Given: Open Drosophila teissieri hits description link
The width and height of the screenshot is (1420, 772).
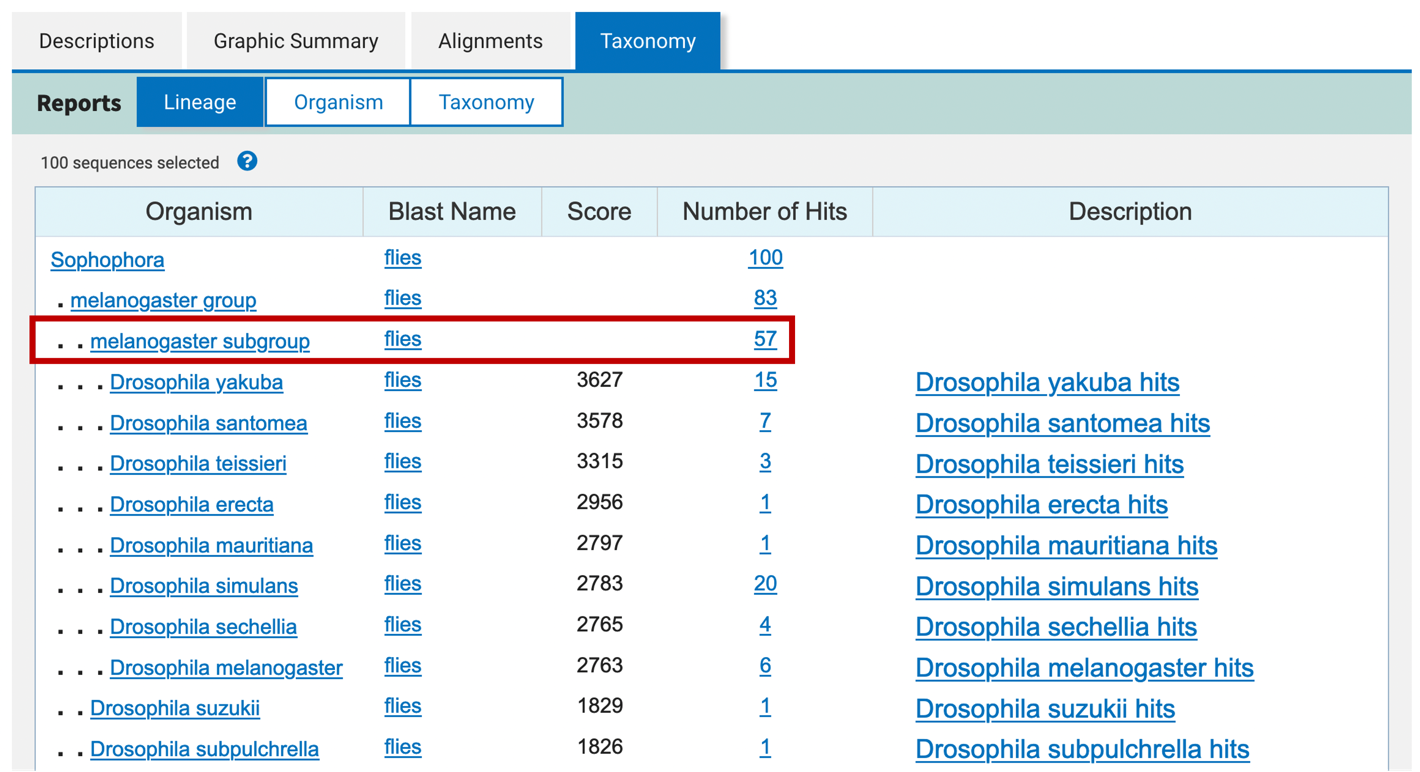Looking at the screenshot, I should pos(1049,464).
